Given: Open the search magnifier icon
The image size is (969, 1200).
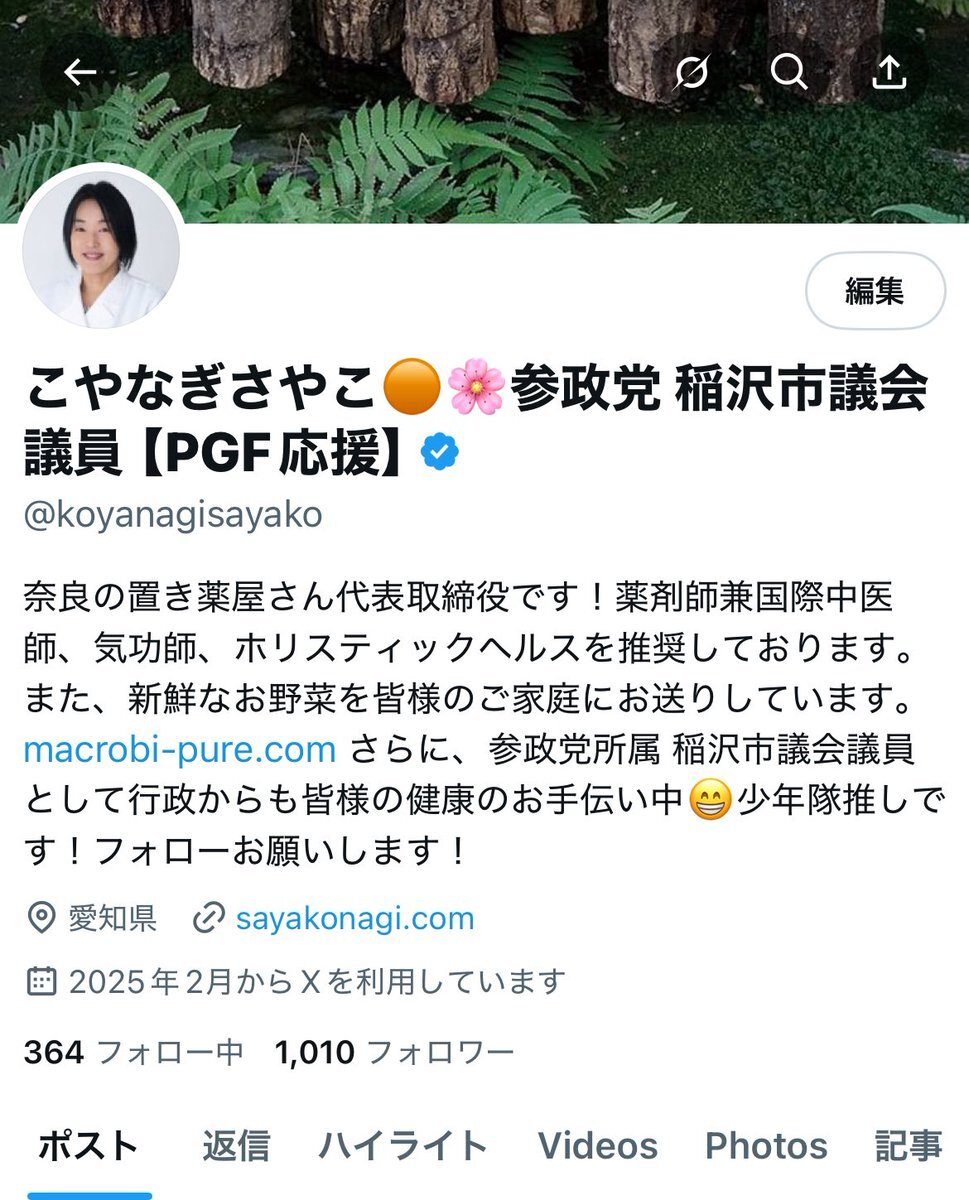Looking at the screenshot, I should click(x=789, y=72).
